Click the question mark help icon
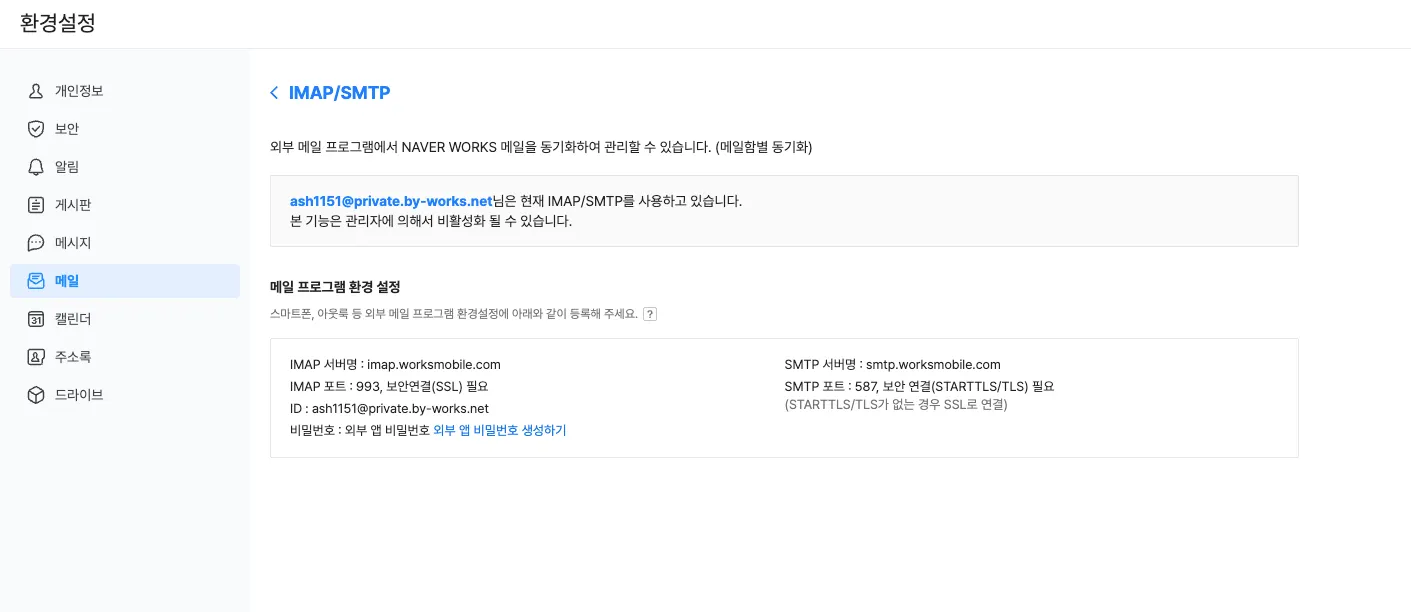Viewport: 1411px width, 612px height. click(x=650, y=314)
